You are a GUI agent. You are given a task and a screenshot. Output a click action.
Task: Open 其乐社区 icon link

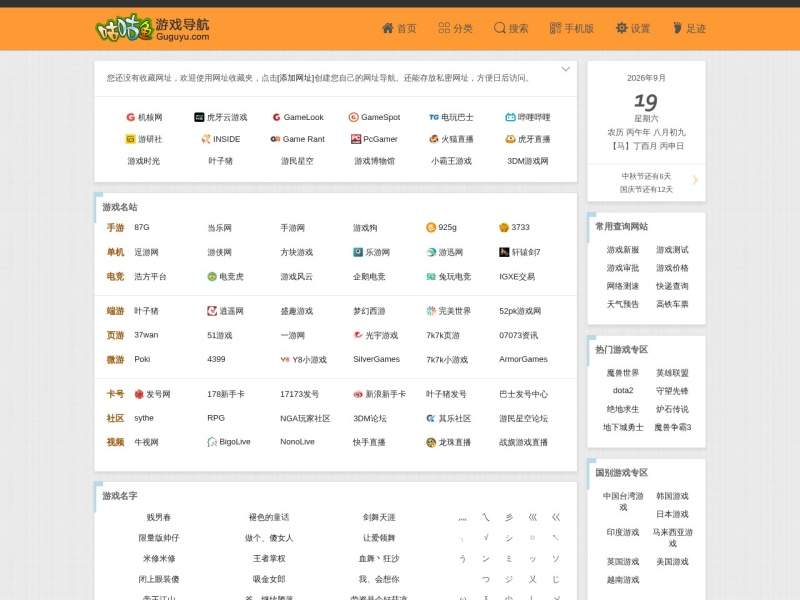coord(448,418)
